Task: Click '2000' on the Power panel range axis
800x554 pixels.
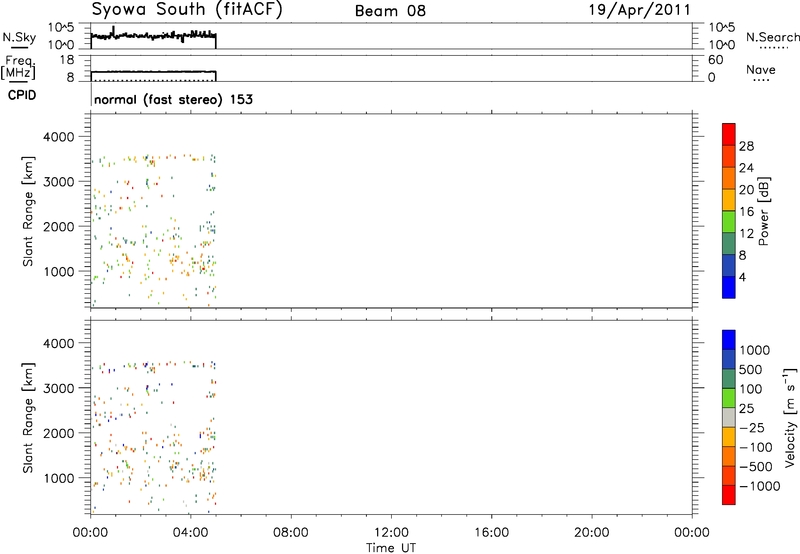Action: 58,226
